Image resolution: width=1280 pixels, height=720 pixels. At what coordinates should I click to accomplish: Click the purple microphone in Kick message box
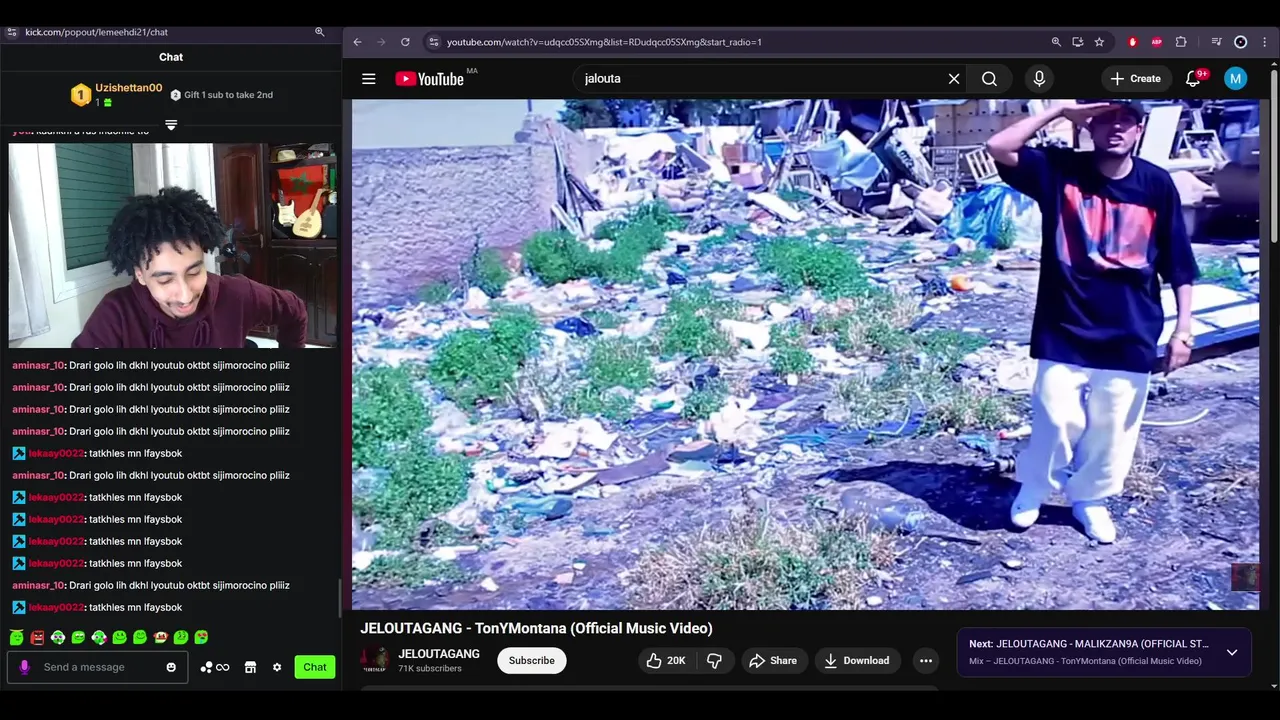(x=25, y=667)
